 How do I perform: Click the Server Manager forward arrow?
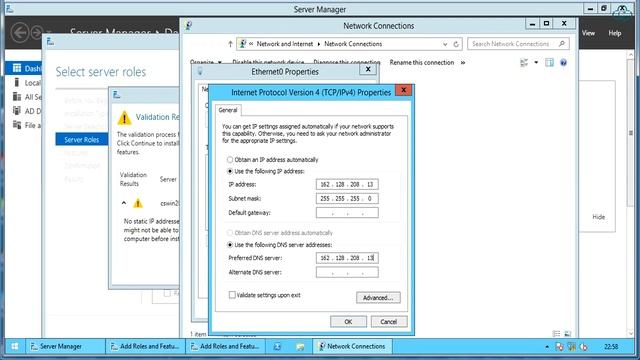point(37,32)
